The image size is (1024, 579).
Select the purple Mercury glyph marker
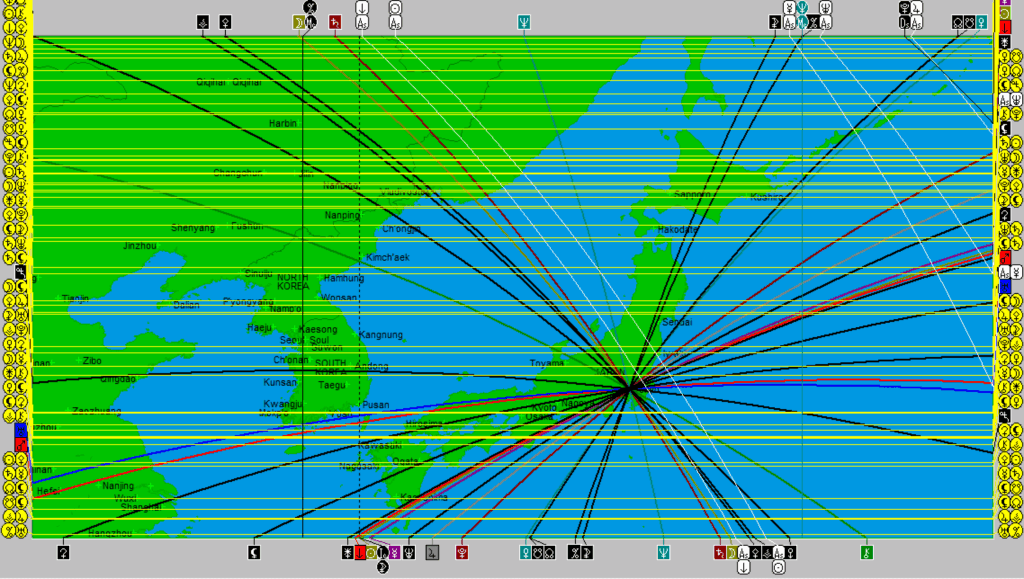(394, 553)
